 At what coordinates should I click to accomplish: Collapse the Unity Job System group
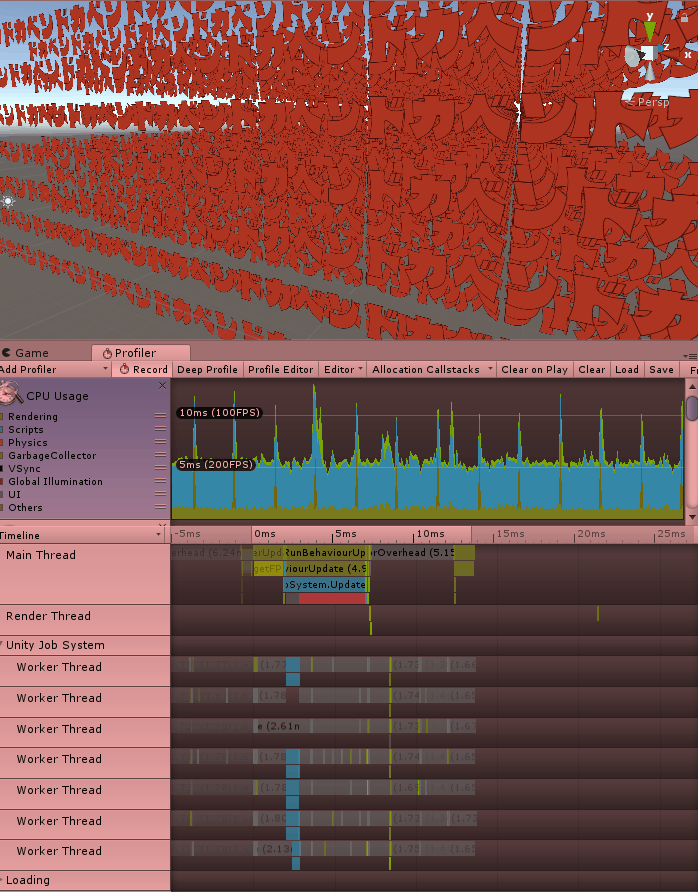click(x=2, y=645)
